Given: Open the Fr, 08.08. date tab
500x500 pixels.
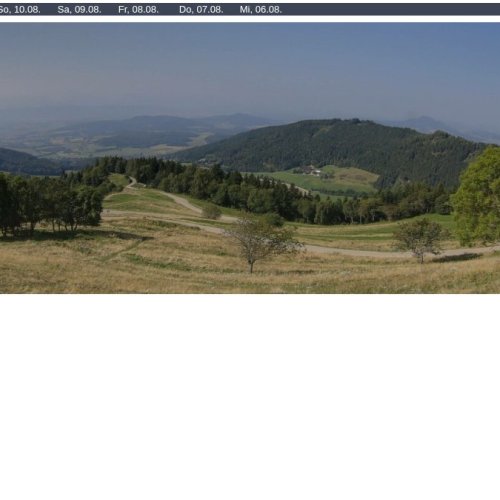Looking at the screenshot, I should click(x=138, y=10).
